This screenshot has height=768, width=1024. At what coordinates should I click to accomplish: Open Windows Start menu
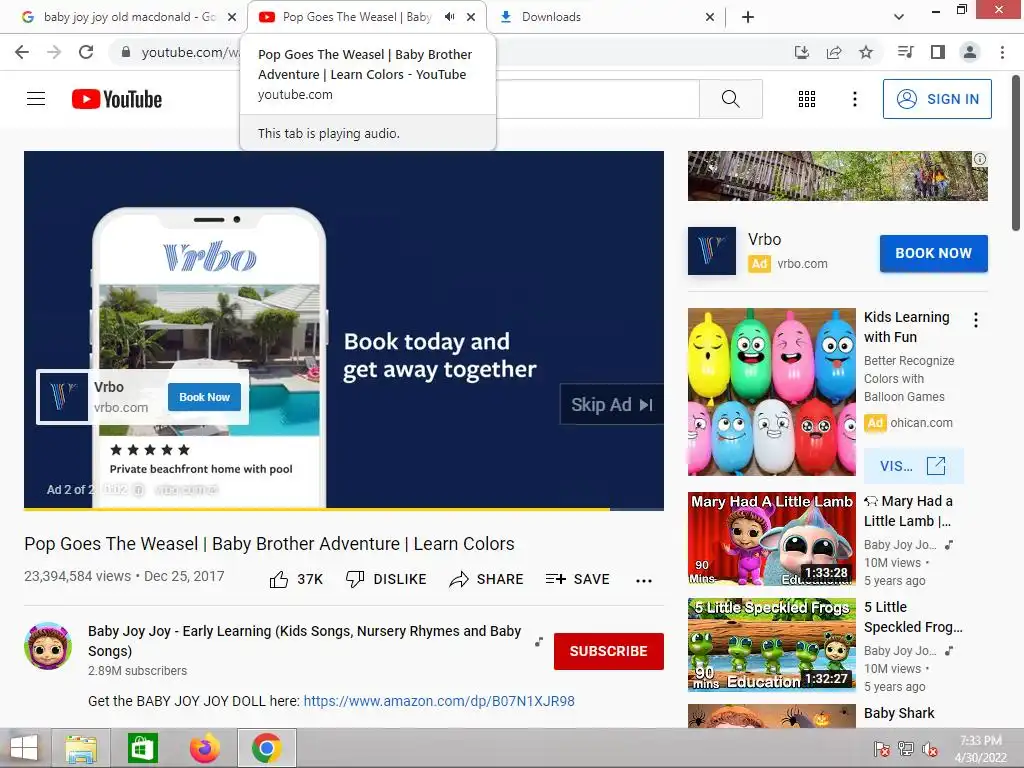24,748
